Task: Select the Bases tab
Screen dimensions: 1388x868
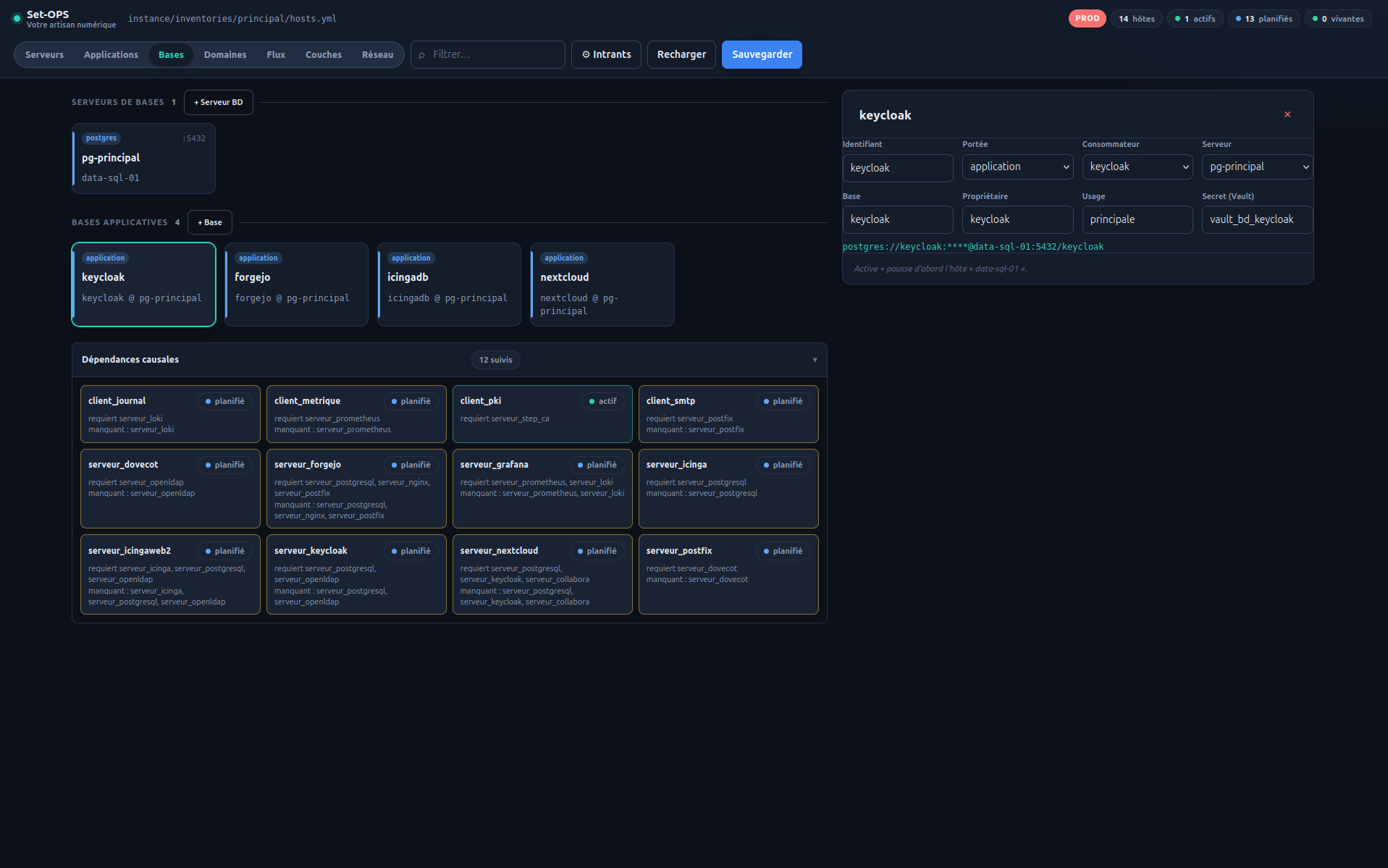Action: tap(171, 55)
